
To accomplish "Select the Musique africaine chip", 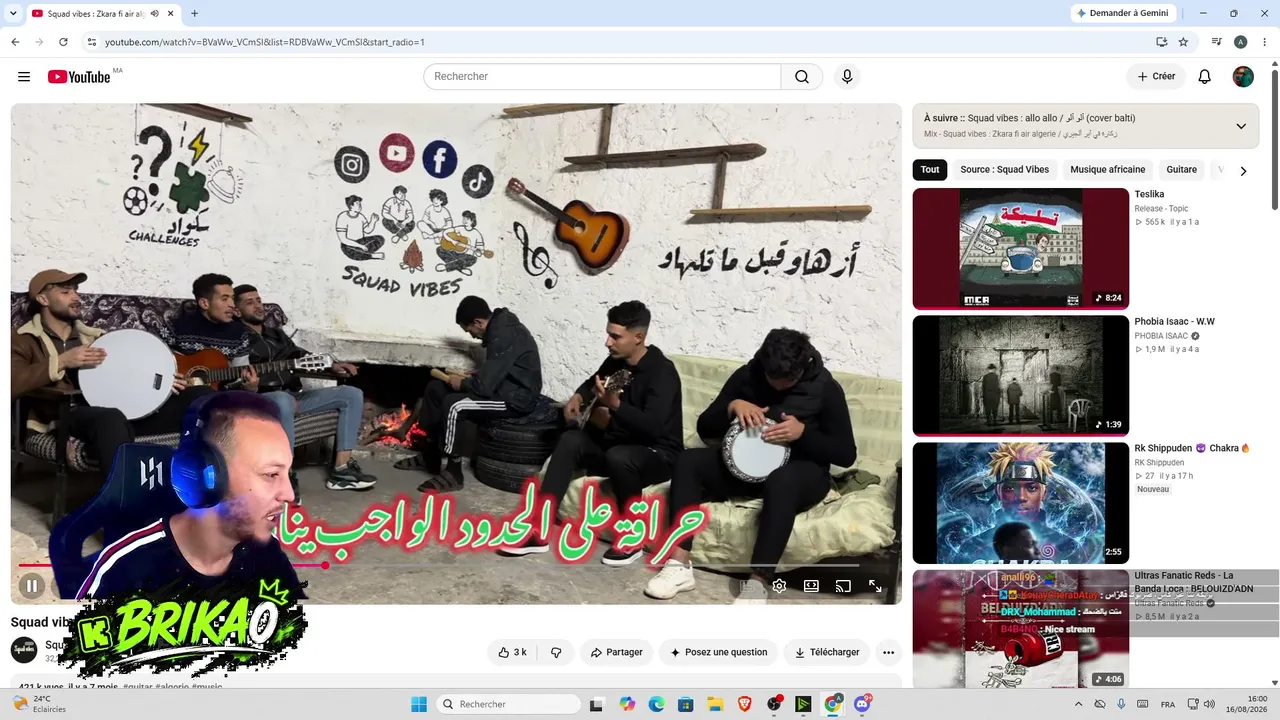I will [x=1108, y=170].
